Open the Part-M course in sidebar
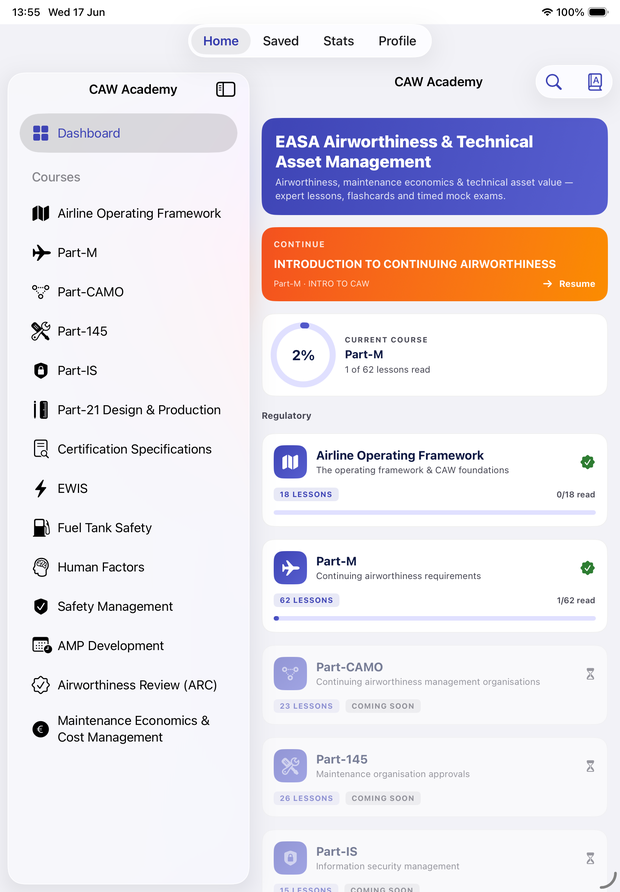 129,253
